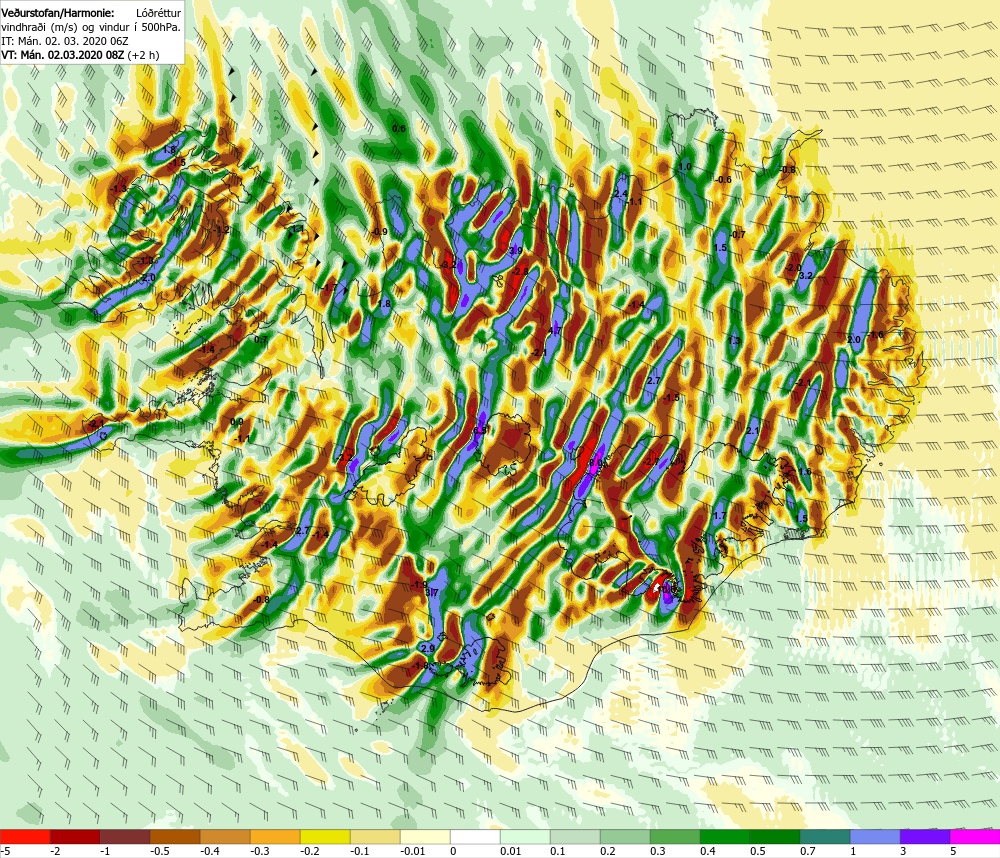The height and width of the screenshot is (858, 1000).
Task: Pick the soft green swatch between 0.2 and 0.3
Action: [625, 836]
